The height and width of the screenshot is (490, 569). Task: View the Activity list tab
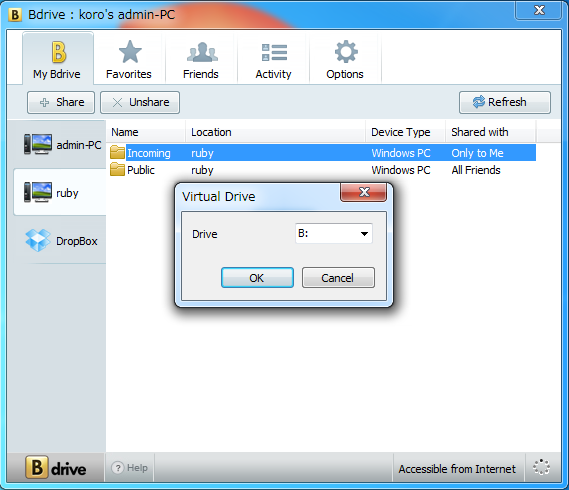(273, 58)
